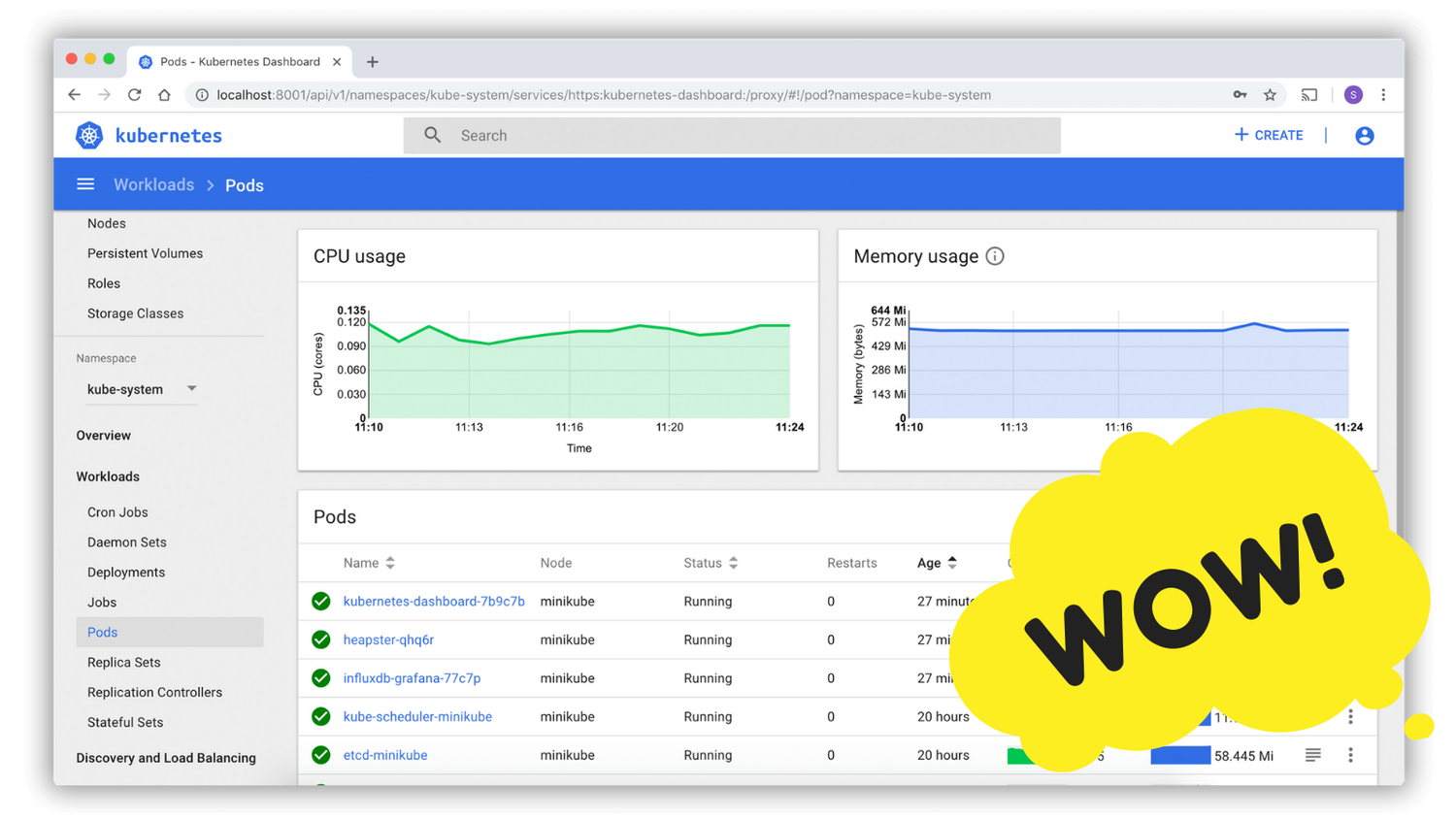Click the browser address bar URL

click(x=604, y=95)
